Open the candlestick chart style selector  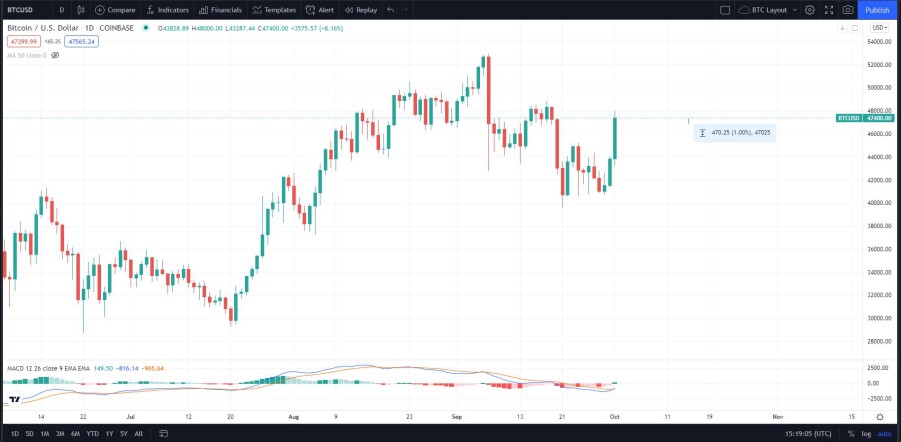81,10
